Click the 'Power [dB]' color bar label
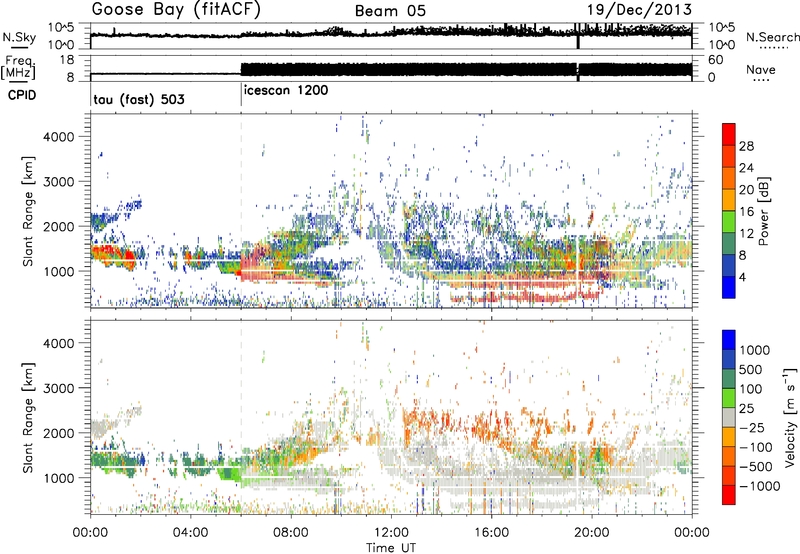The image size is (800, 554). pyautogui.click(x=763, y=211)
